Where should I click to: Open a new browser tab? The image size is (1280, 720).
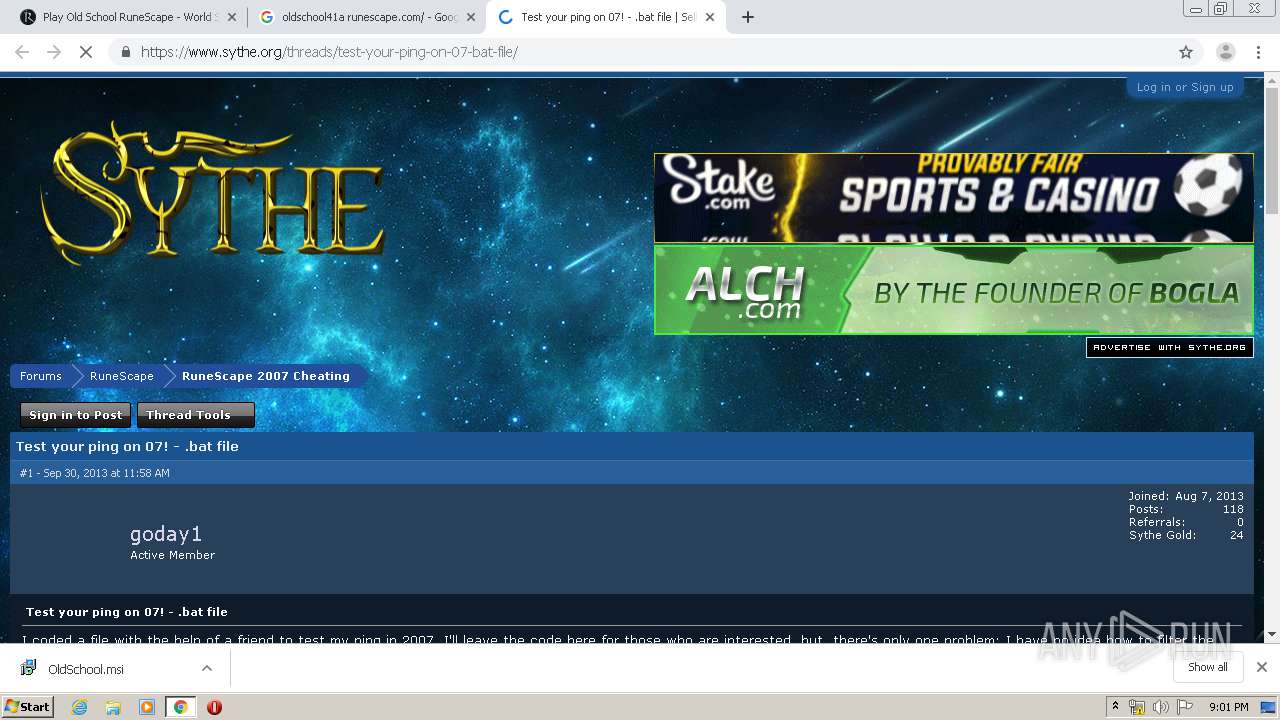[748, 17]
